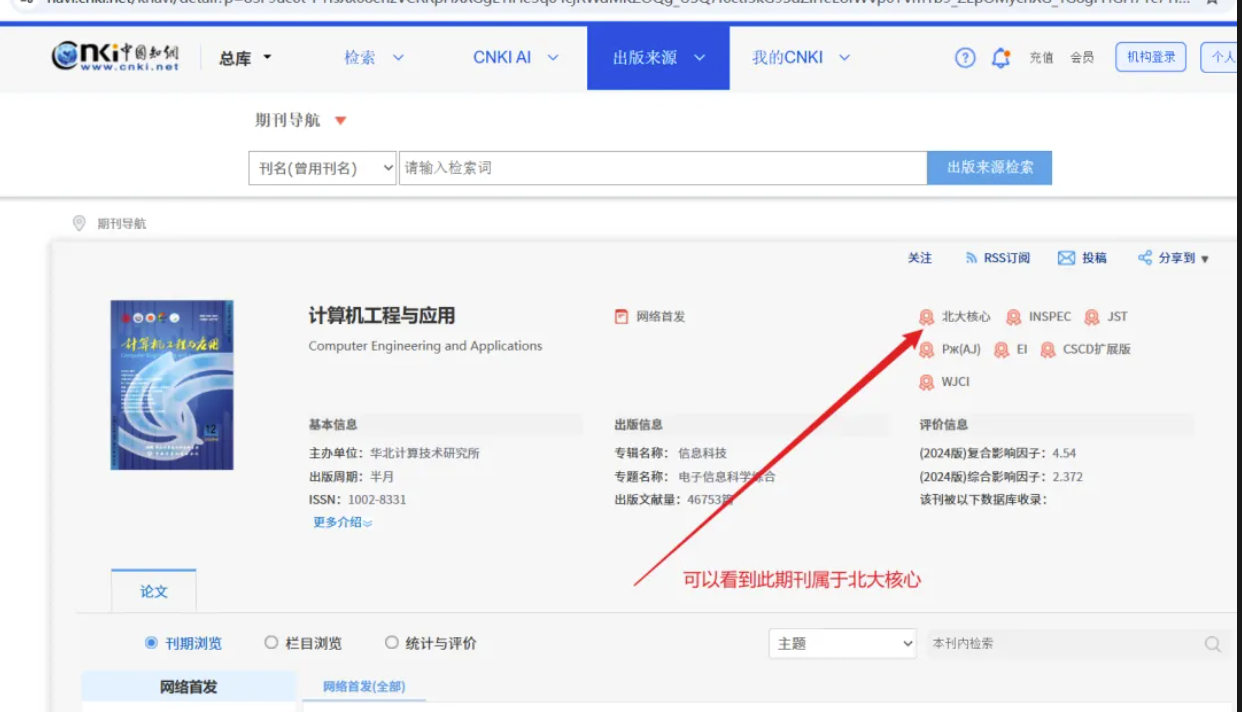Click the 充值 link
This screenshot has height=712, width=1242.
pos(1041,58)
